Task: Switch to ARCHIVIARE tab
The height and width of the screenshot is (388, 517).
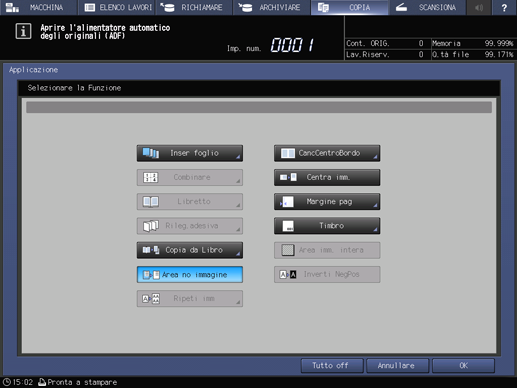Action: click(x=271, y=7)
